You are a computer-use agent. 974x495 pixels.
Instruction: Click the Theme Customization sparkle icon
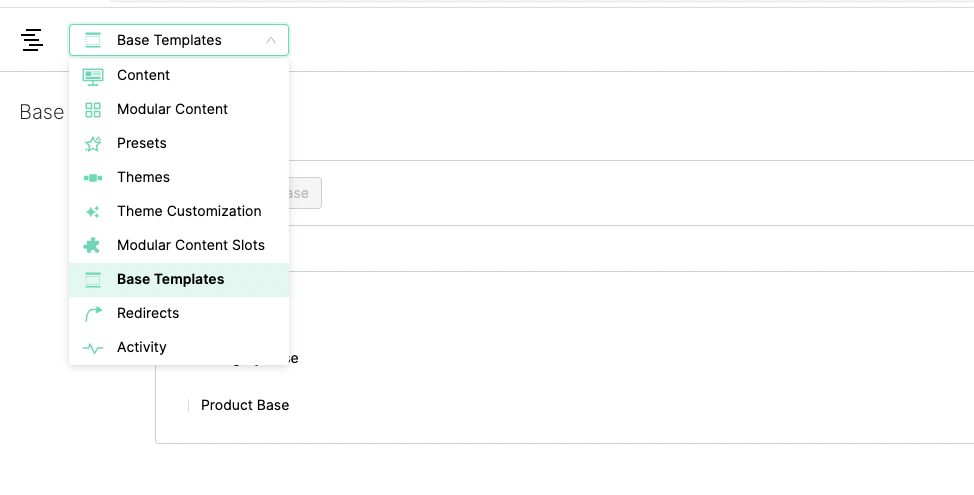pos(93,211)
